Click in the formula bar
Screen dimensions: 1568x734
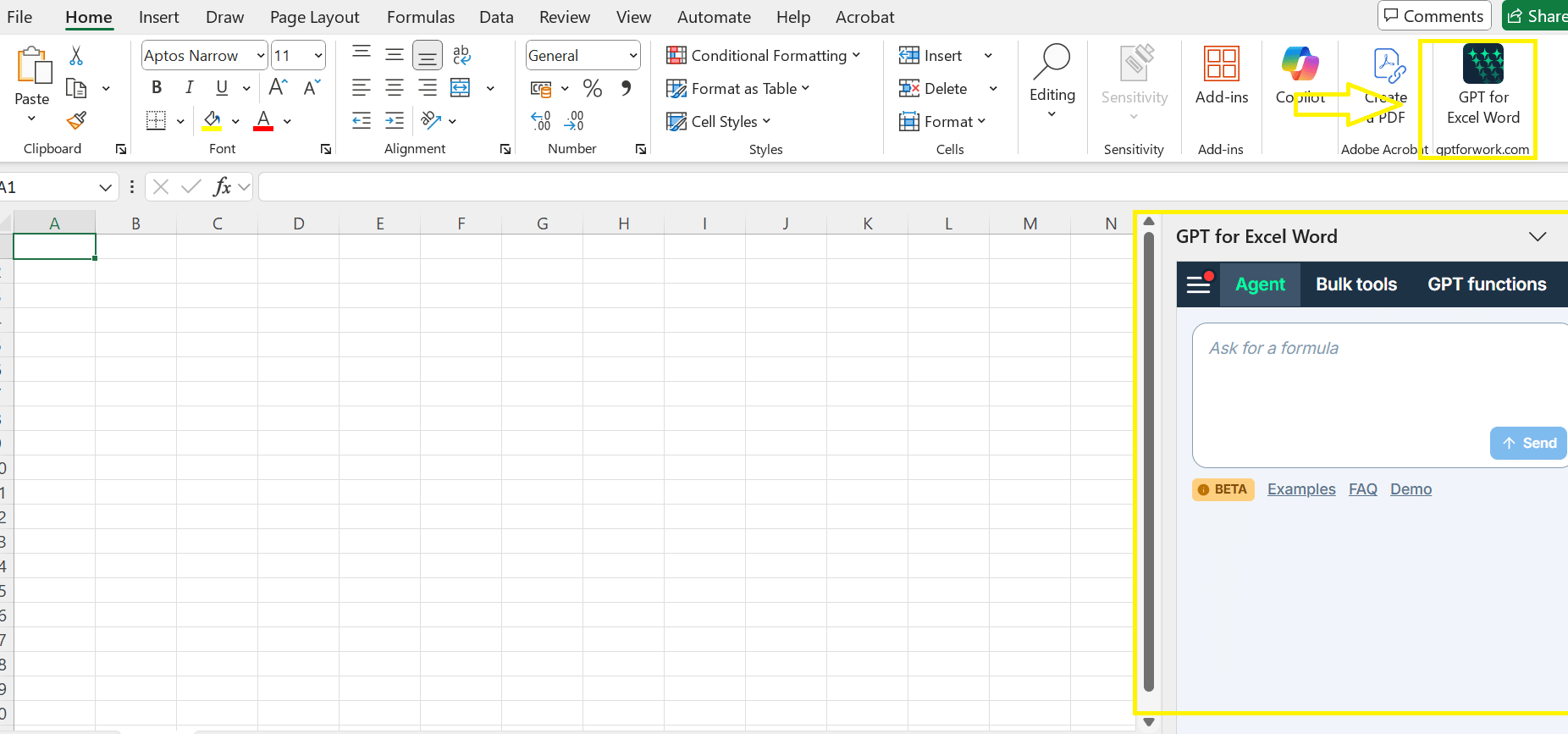(x=913, y=187)
